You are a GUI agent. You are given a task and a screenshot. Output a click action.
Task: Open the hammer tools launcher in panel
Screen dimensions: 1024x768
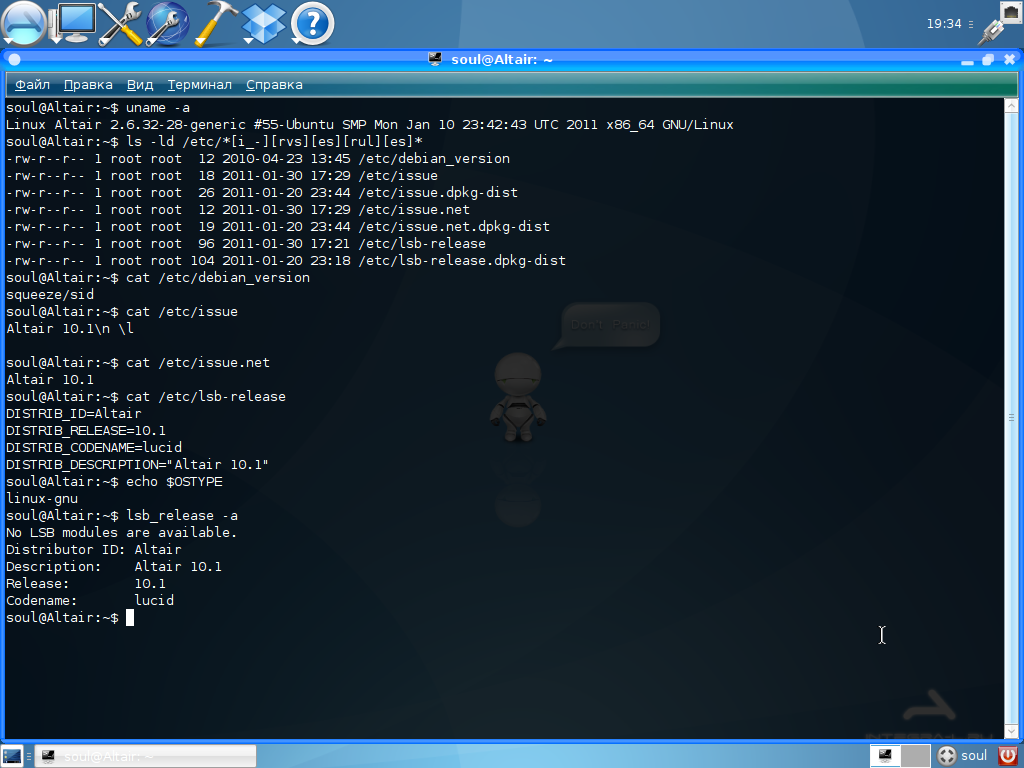216,24
